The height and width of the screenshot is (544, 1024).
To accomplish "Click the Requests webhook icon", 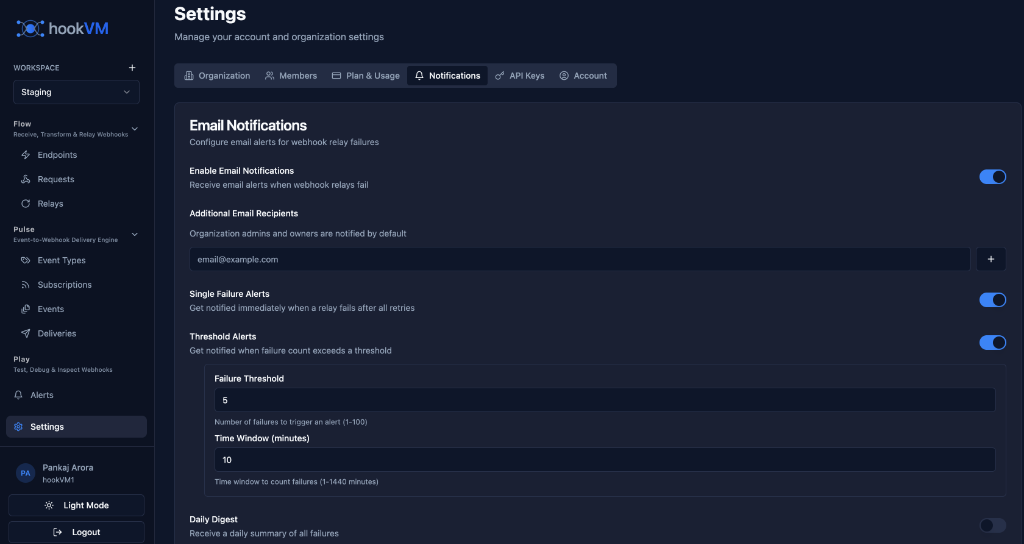I will tap(25, 179).
